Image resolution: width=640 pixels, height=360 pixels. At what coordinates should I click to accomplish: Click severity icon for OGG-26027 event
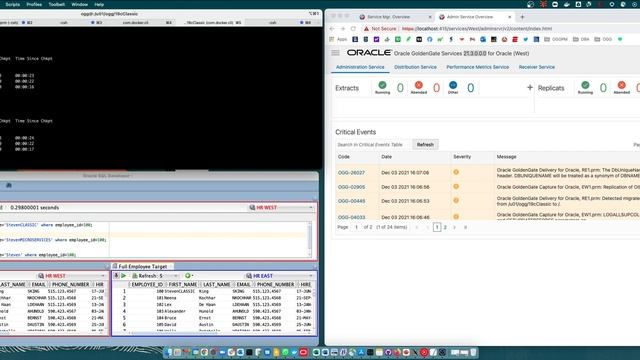pos(456,172)
